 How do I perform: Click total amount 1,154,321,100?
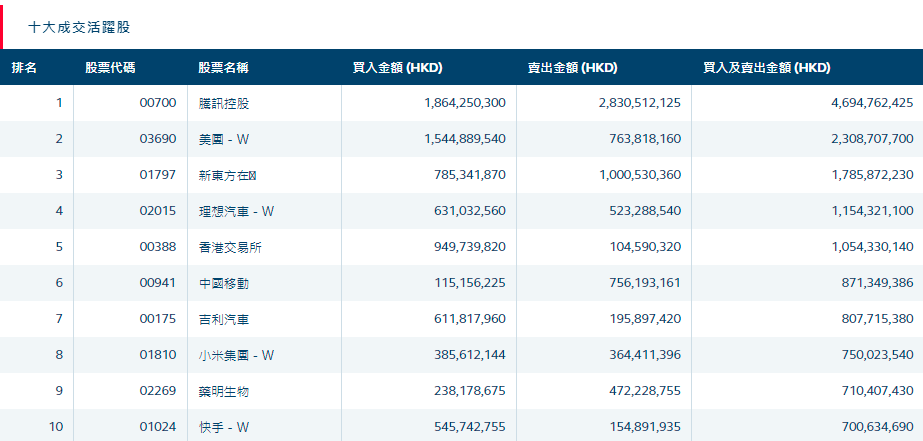coord(873,211)
